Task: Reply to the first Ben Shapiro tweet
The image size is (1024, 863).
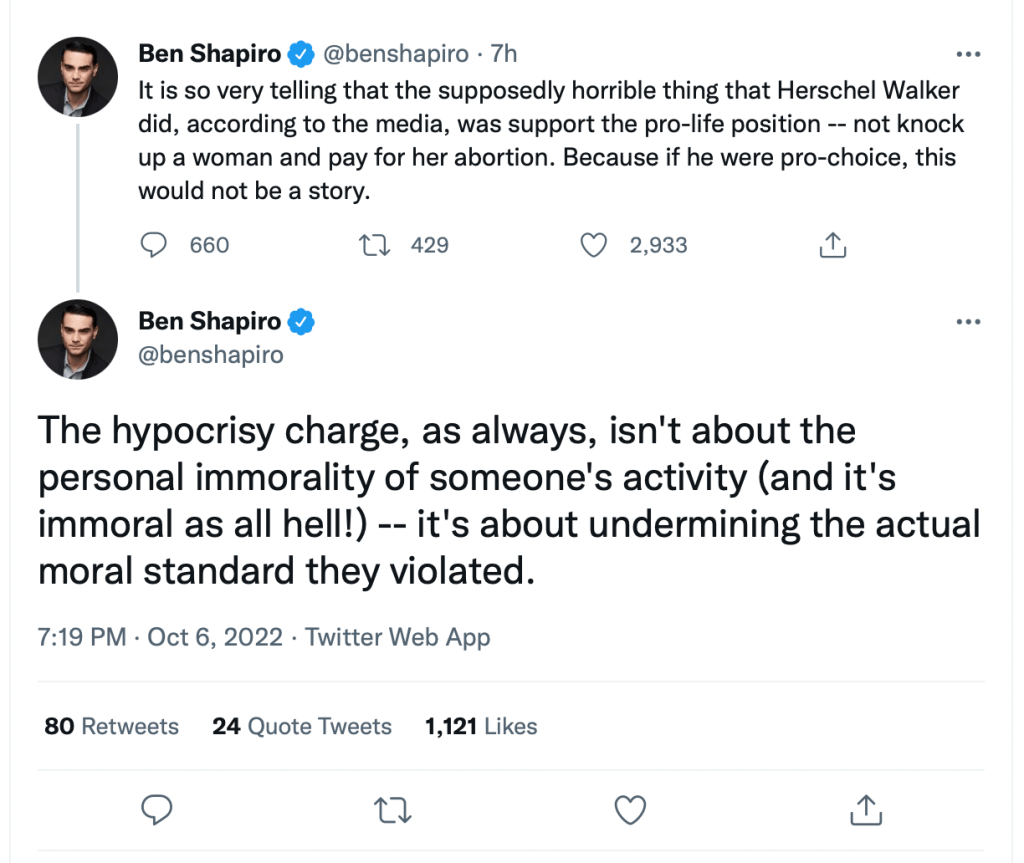Action: tap(154, 245)
